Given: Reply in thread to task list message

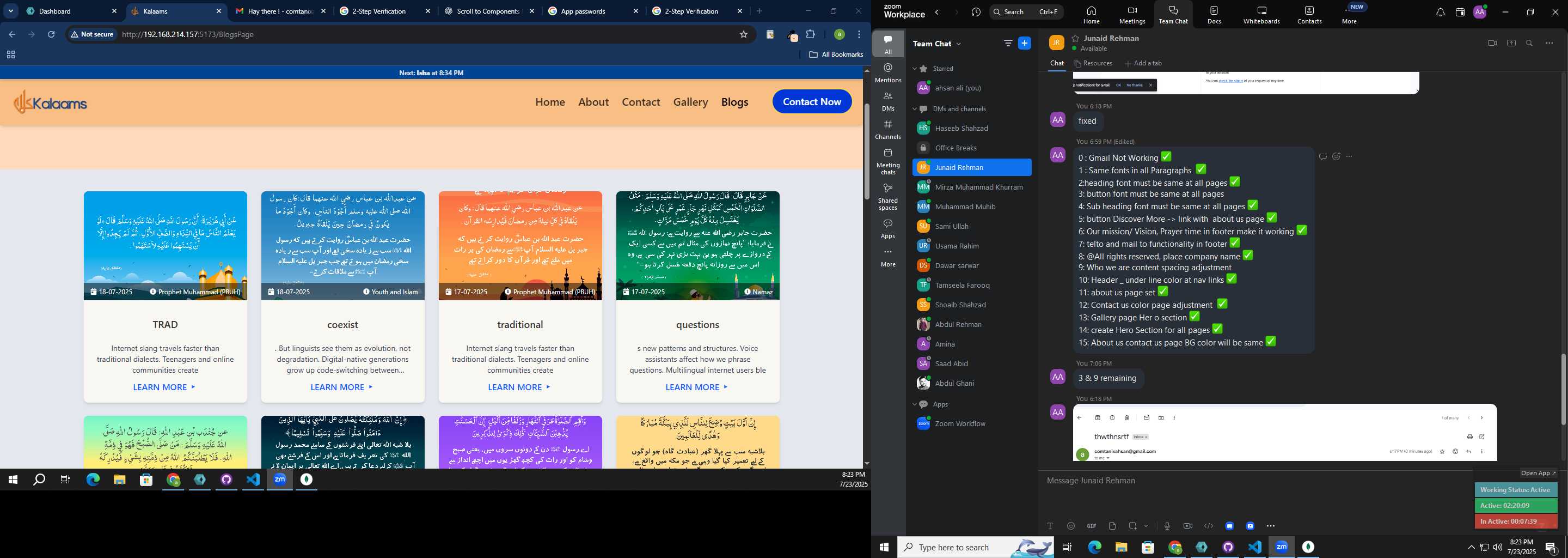Looking at the screenshot, I should (x=1322, y=156).
